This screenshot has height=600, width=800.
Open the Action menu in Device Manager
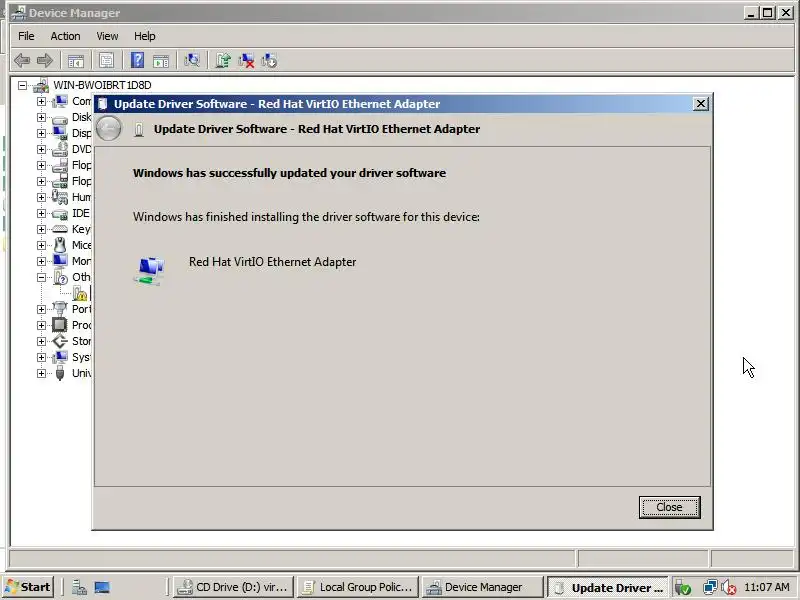(65, 36)
